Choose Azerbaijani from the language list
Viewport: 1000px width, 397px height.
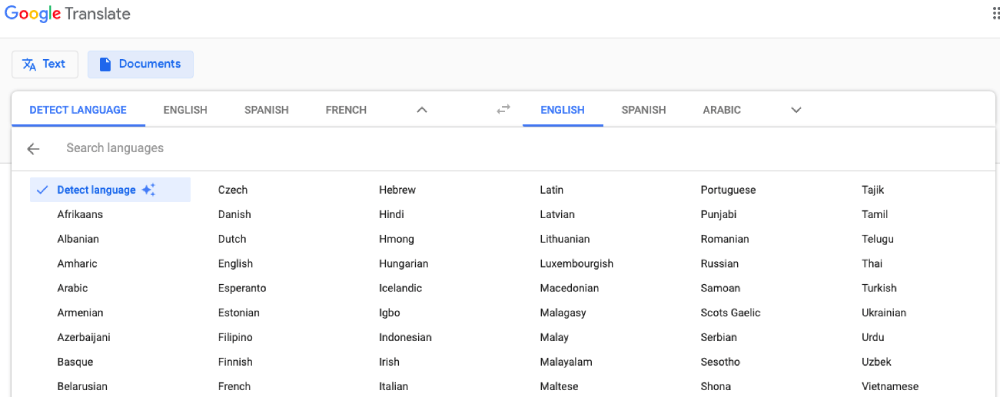(84, 338)
